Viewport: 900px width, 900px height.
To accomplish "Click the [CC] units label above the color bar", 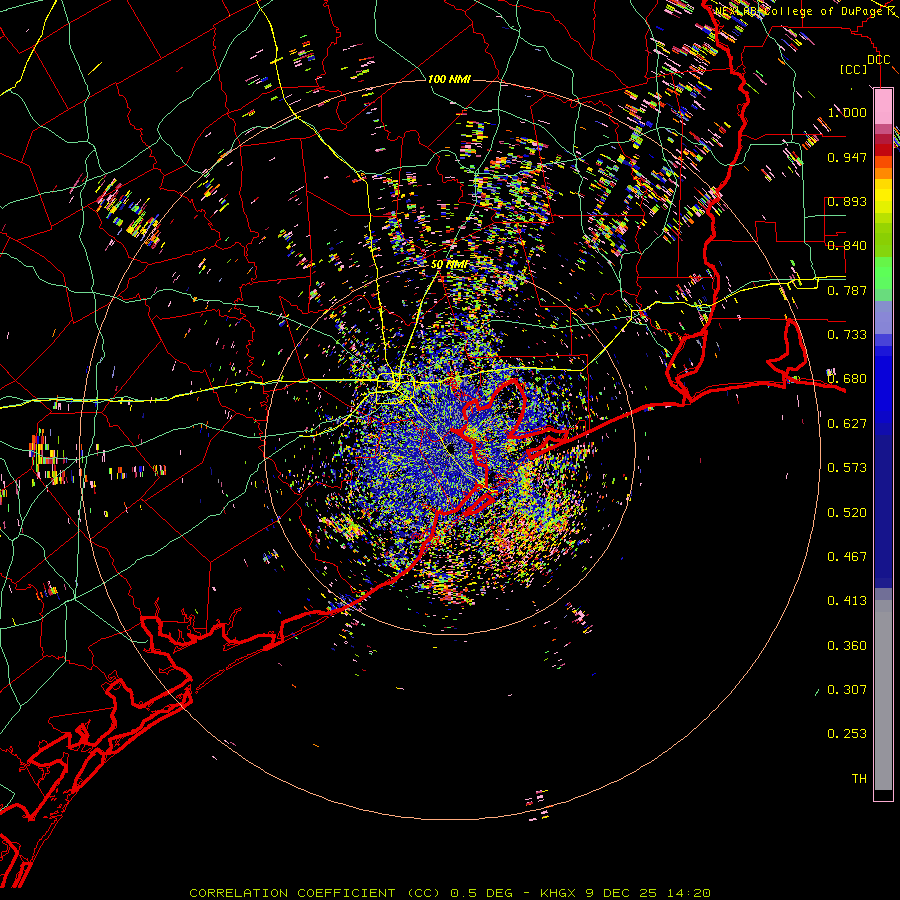I will click(x=854, y=69).
